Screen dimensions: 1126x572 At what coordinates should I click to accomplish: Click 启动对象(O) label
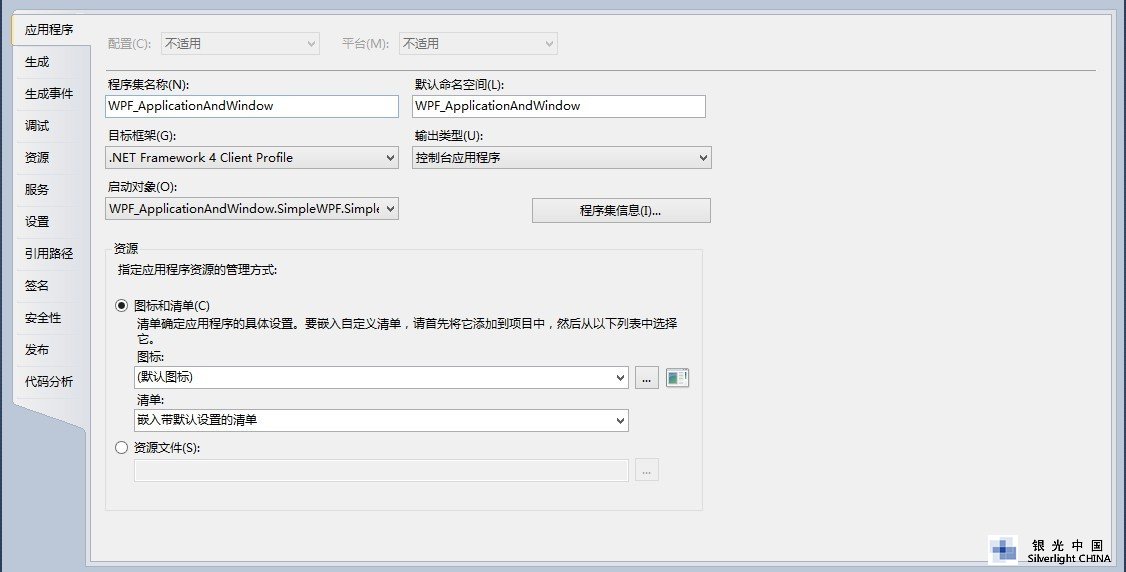click(x=142, y=187)
